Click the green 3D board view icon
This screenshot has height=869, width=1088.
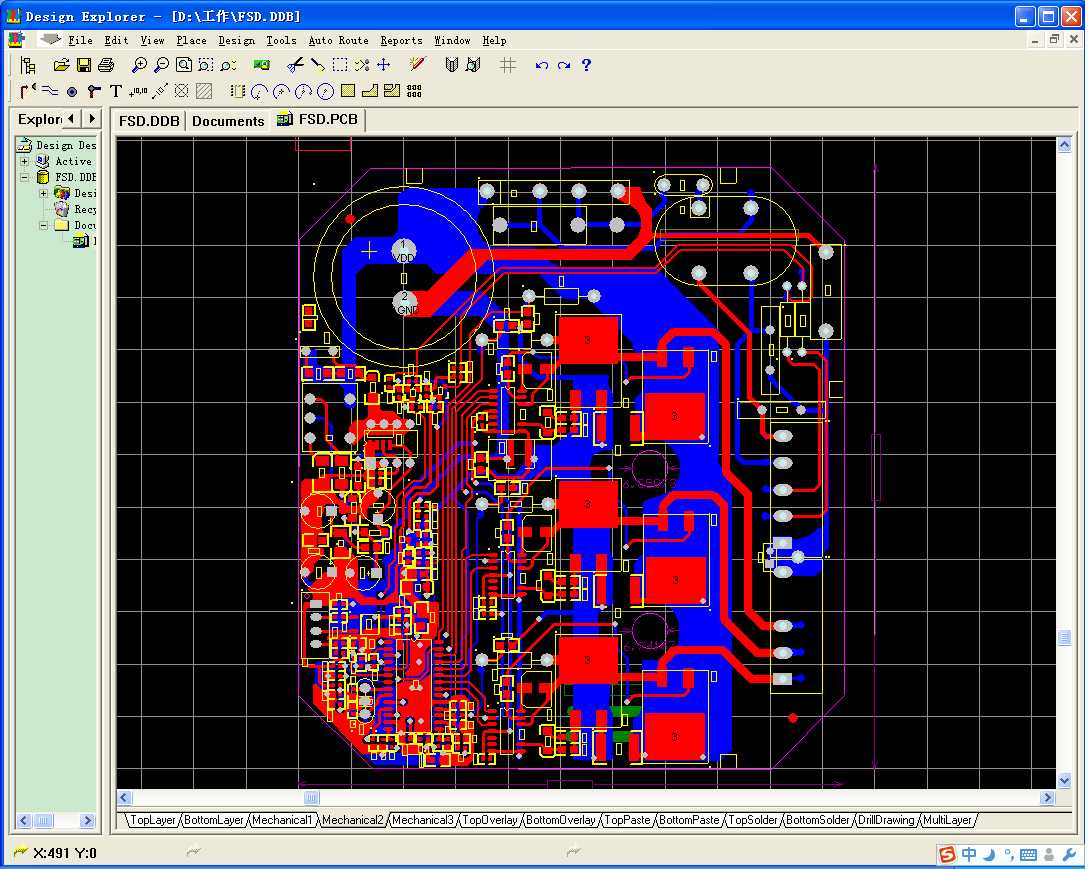(261, 65)
